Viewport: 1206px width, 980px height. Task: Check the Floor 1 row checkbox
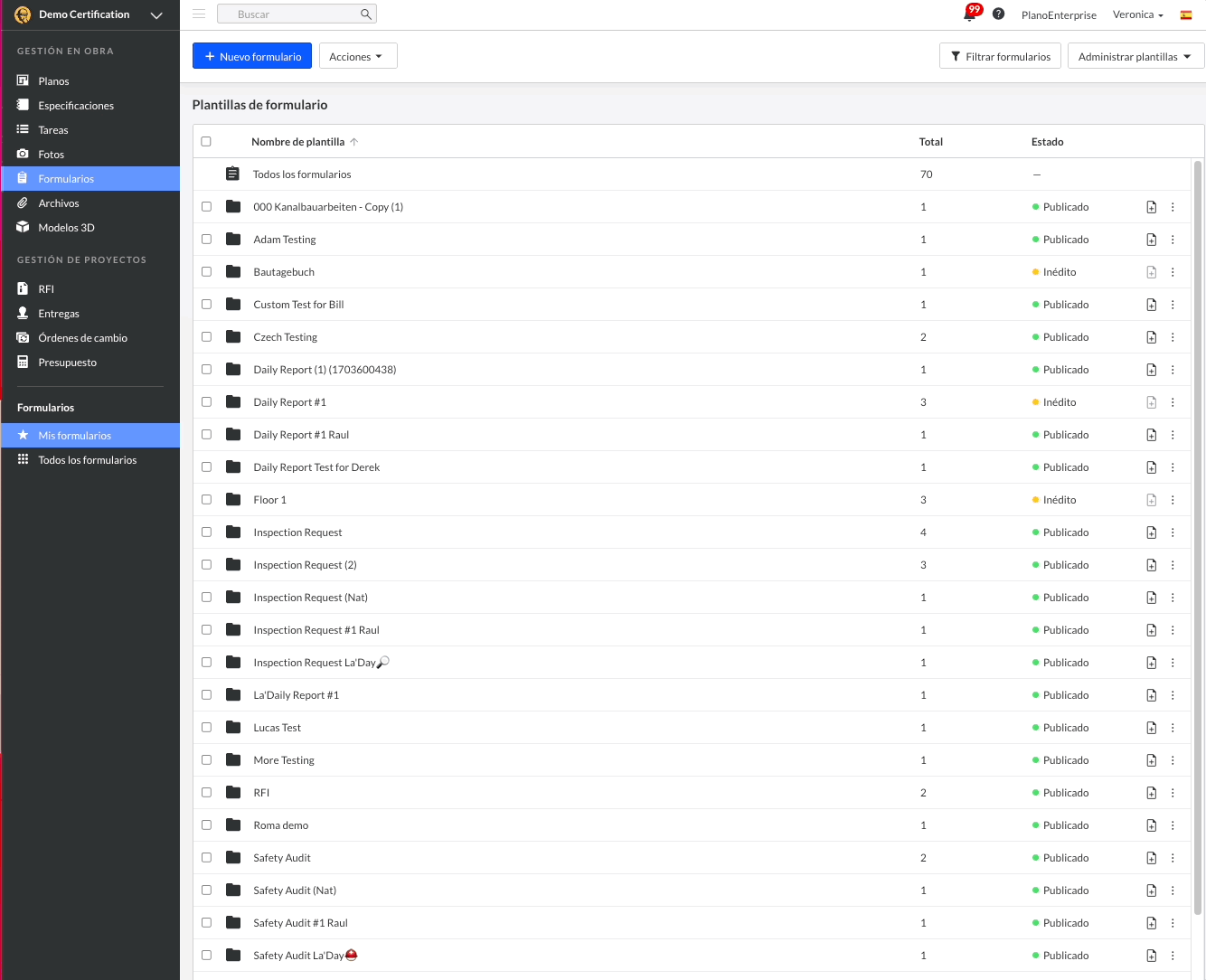click(x=206, y=500)
